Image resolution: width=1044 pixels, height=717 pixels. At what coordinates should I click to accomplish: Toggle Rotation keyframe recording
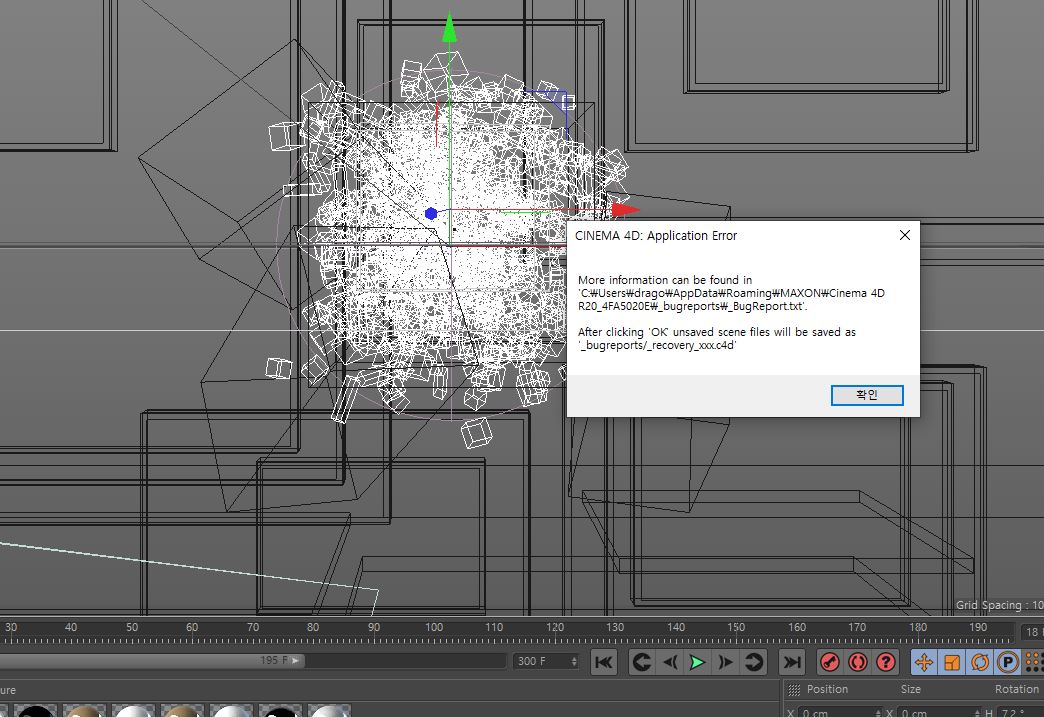980,662
